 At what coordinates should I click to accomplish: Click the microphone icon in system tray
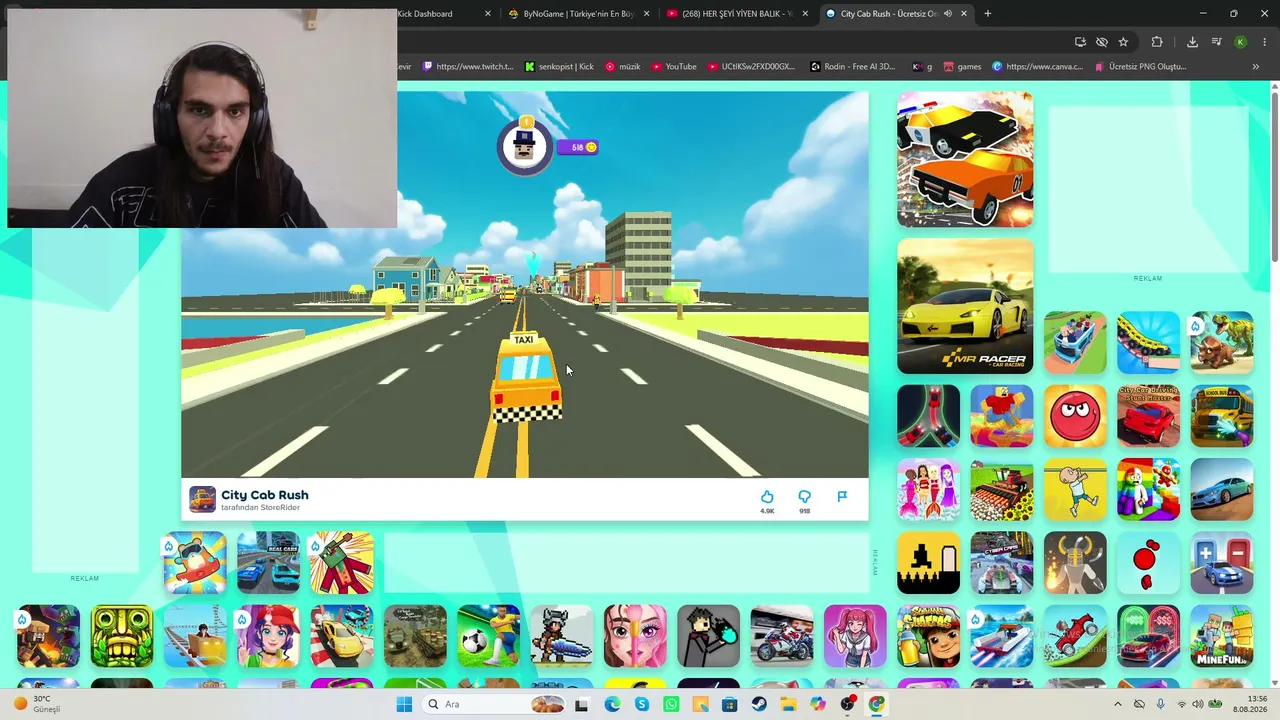click(1160, 704)
